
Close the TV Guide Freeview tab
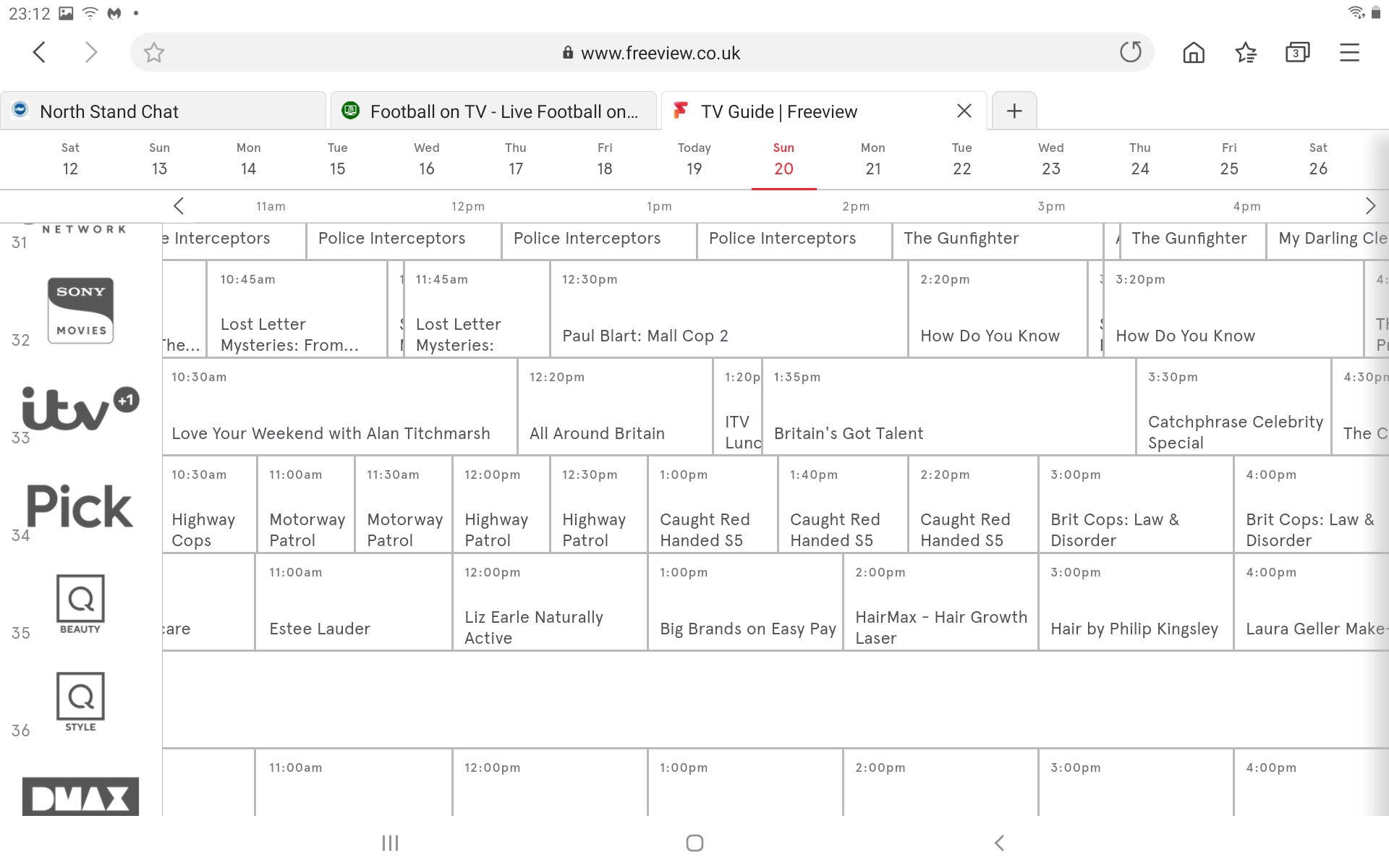coord(964,111)
